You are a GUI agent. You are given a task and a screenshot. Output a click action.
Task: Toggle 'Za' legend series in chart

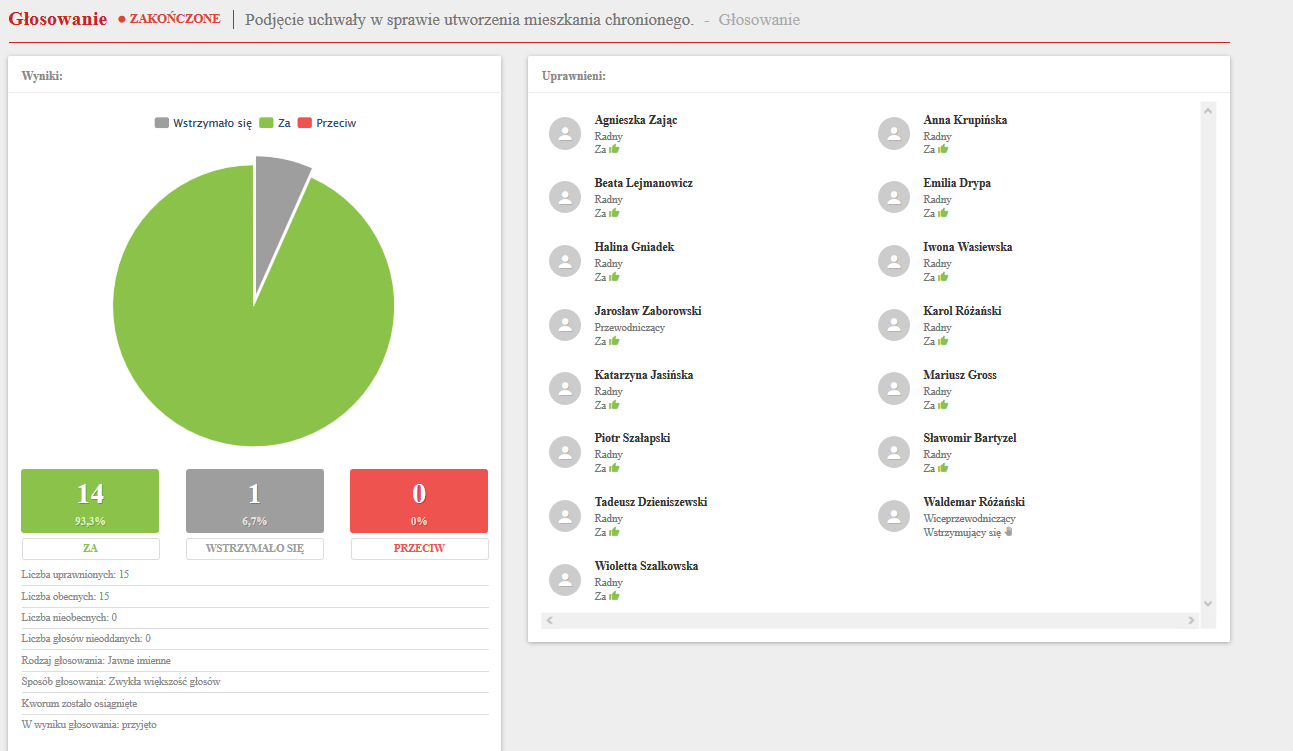[x=275, y=123]
